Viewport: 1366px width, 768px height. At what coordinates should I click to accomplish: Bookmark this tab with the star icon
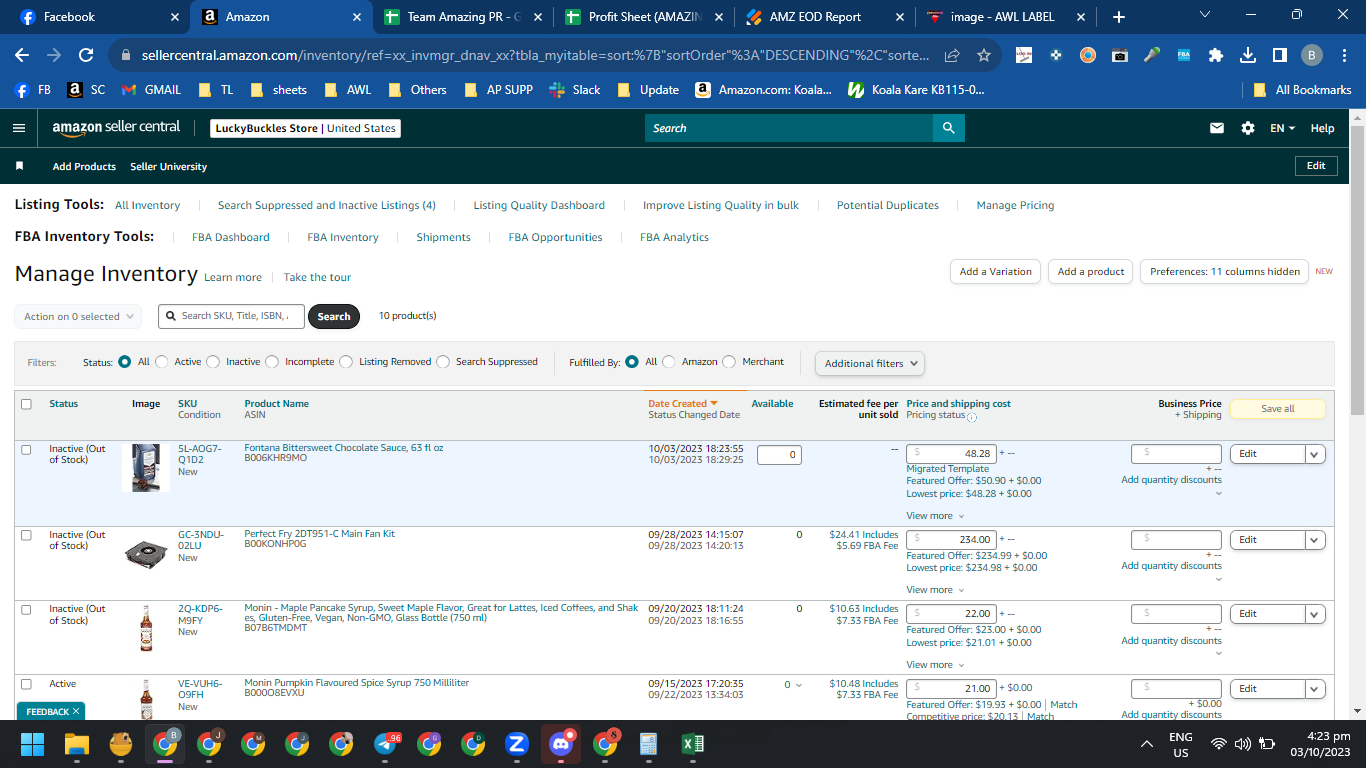(984, 55)
